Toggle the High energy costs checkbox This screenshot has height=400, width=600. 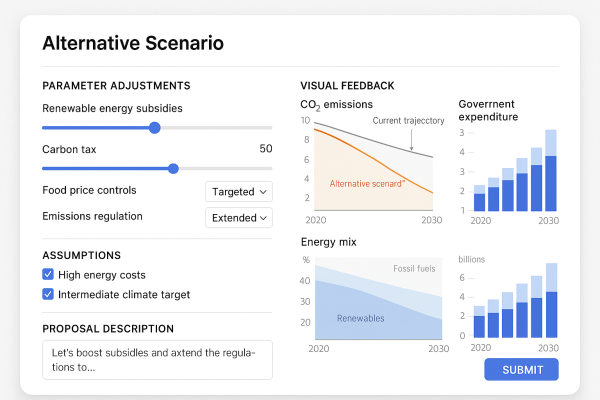(x=48, y=275)
